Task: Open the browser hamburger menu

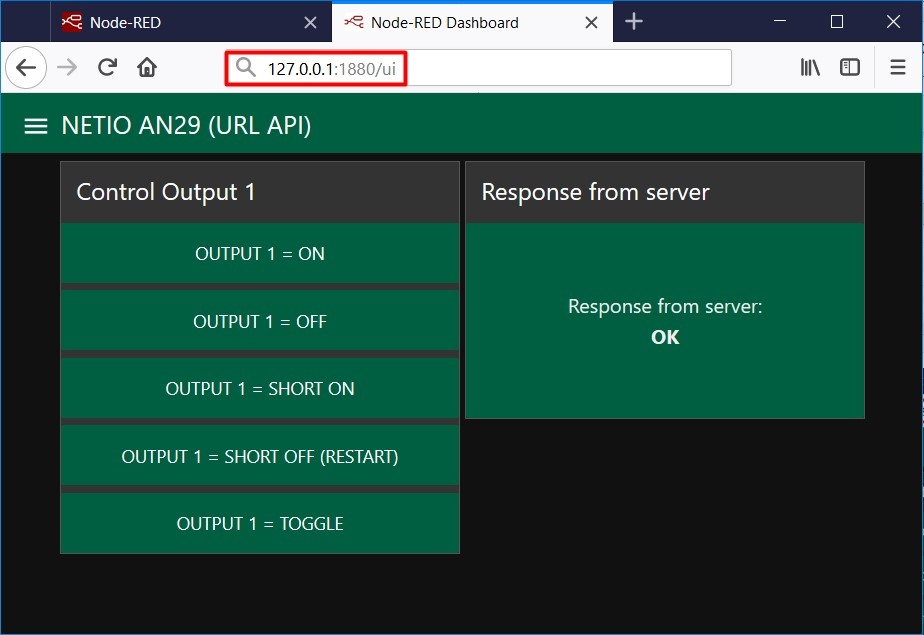Action: coord(897,68)
